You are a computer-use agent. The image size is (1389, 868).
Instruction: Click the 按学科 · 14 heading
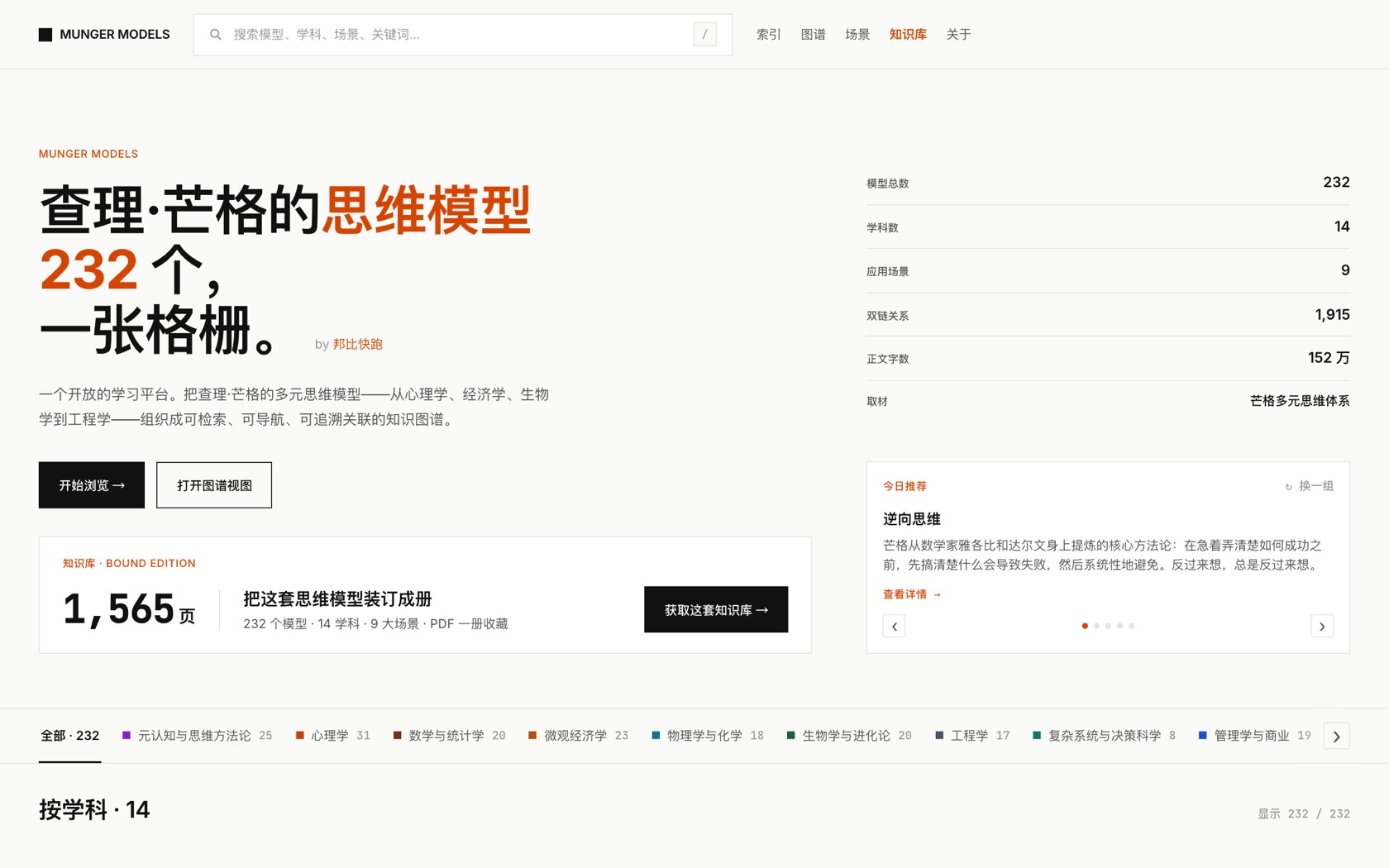94,810
